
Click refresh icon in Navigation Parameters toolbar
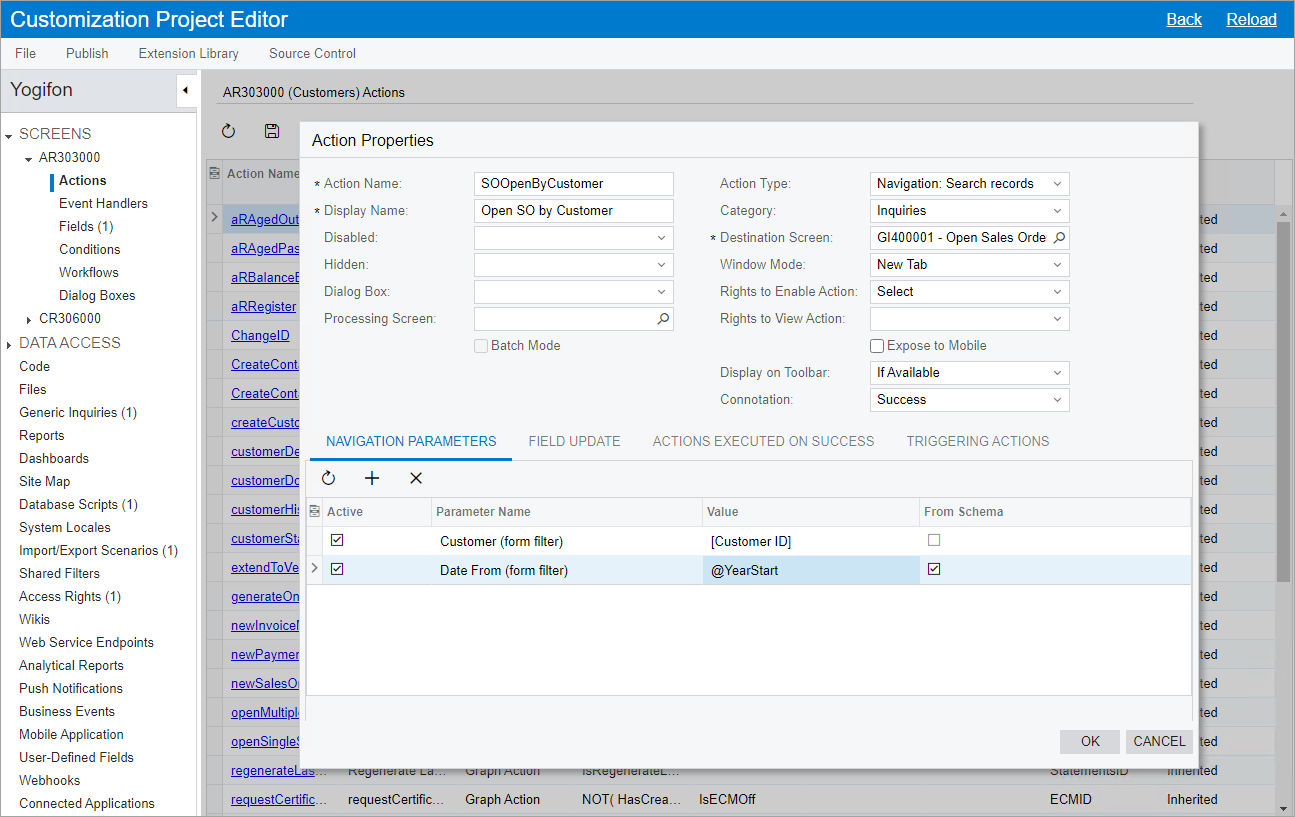328,479
